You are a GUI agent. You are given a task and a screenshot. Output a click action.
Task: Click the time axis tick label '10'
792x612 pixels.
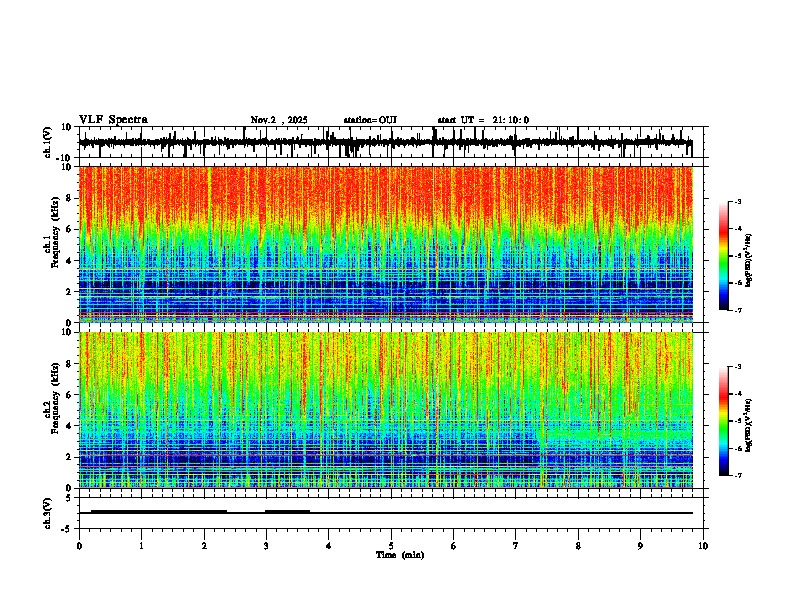coord(703,546)
